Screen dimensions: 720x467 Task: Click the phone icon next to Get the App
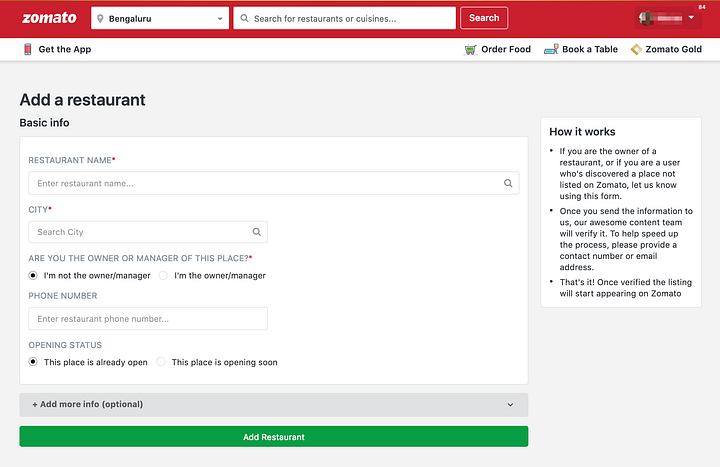[28, 49]
